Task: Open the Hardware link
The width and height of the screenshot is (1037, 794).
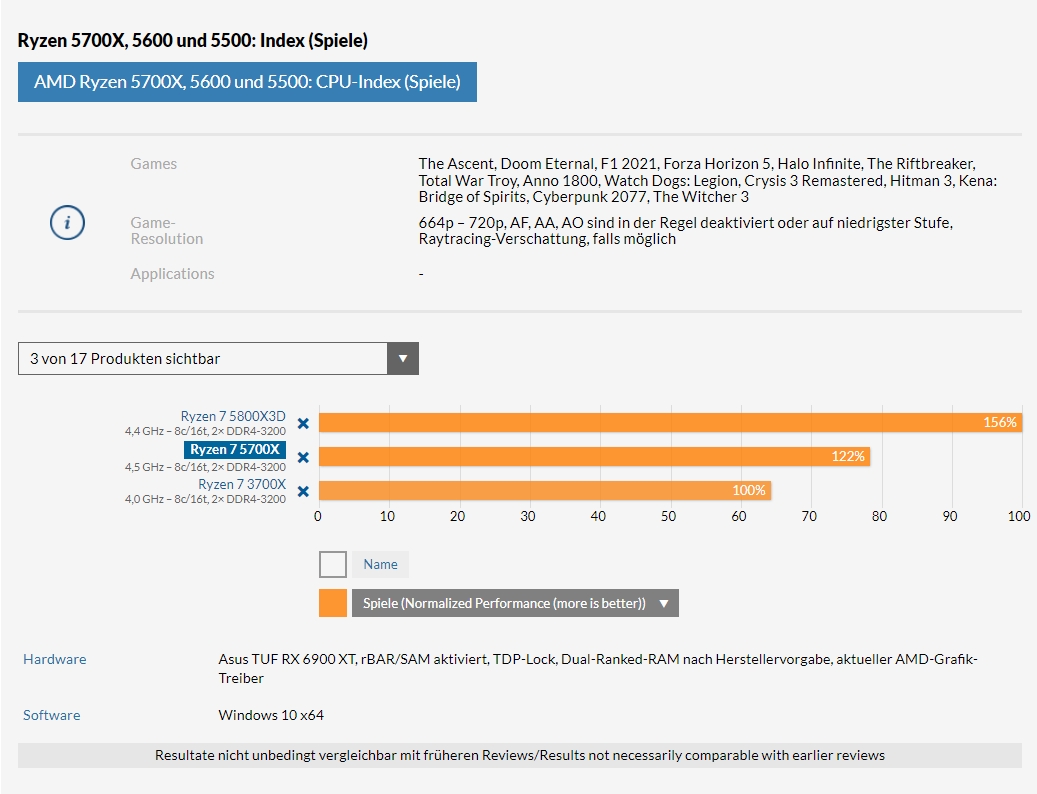Action: [55, 659]
